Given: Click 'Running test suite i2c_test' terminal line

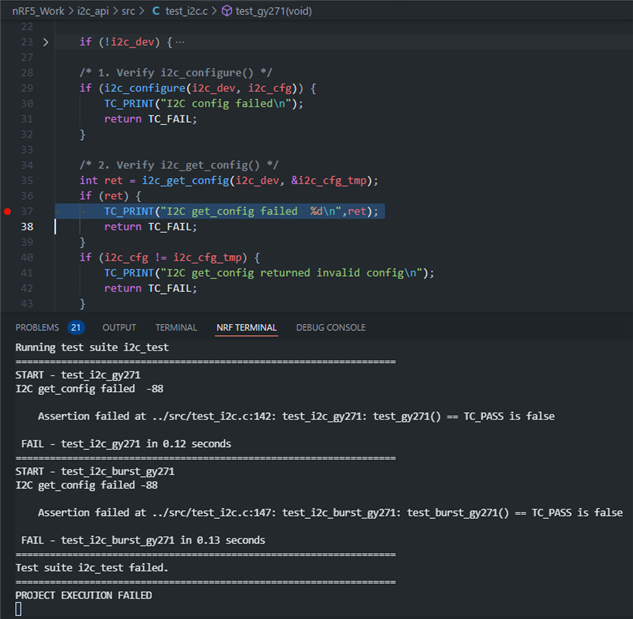Looking at the screenshot, I should (92, 348).
